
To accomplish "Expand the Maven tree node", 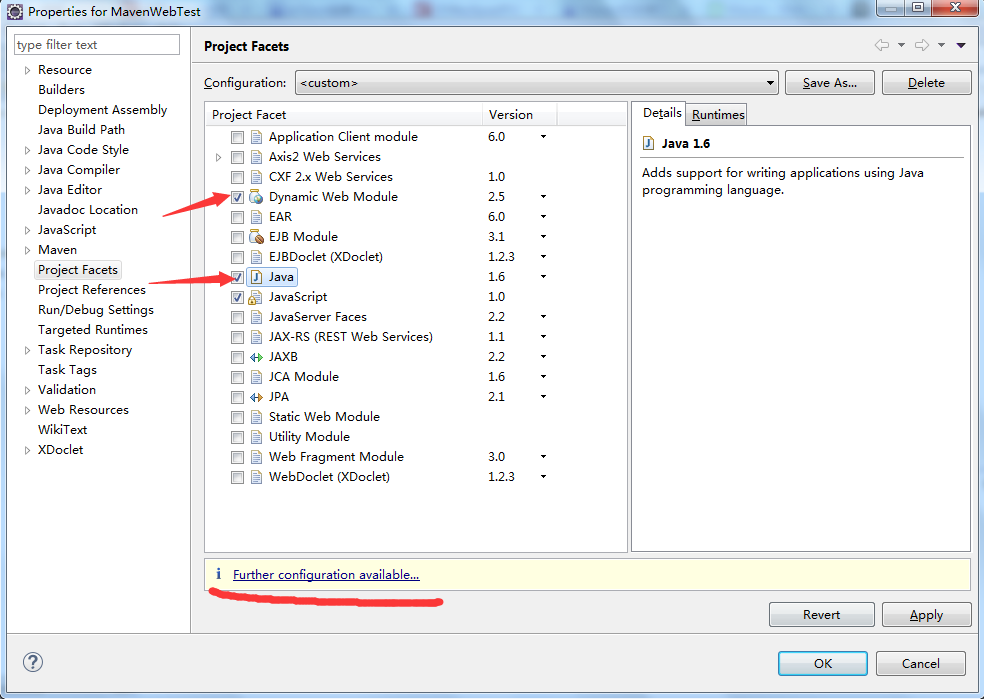I will (x=27, y=250).
